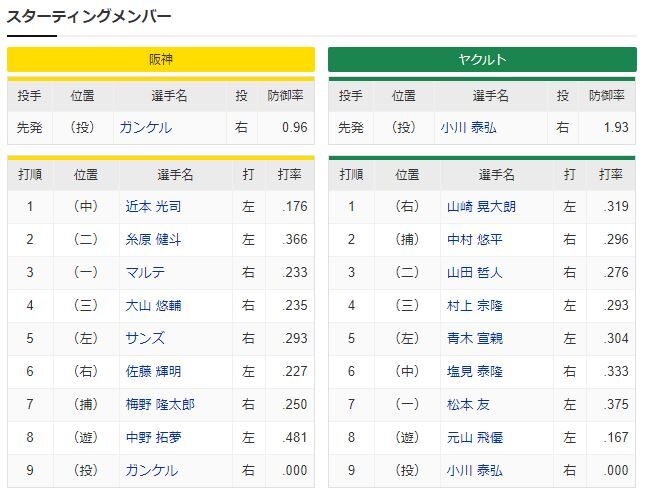This screenshot has width=646, height=504.
Task: Open 佐藤 輝明 player profile
Action: (153, 371)
